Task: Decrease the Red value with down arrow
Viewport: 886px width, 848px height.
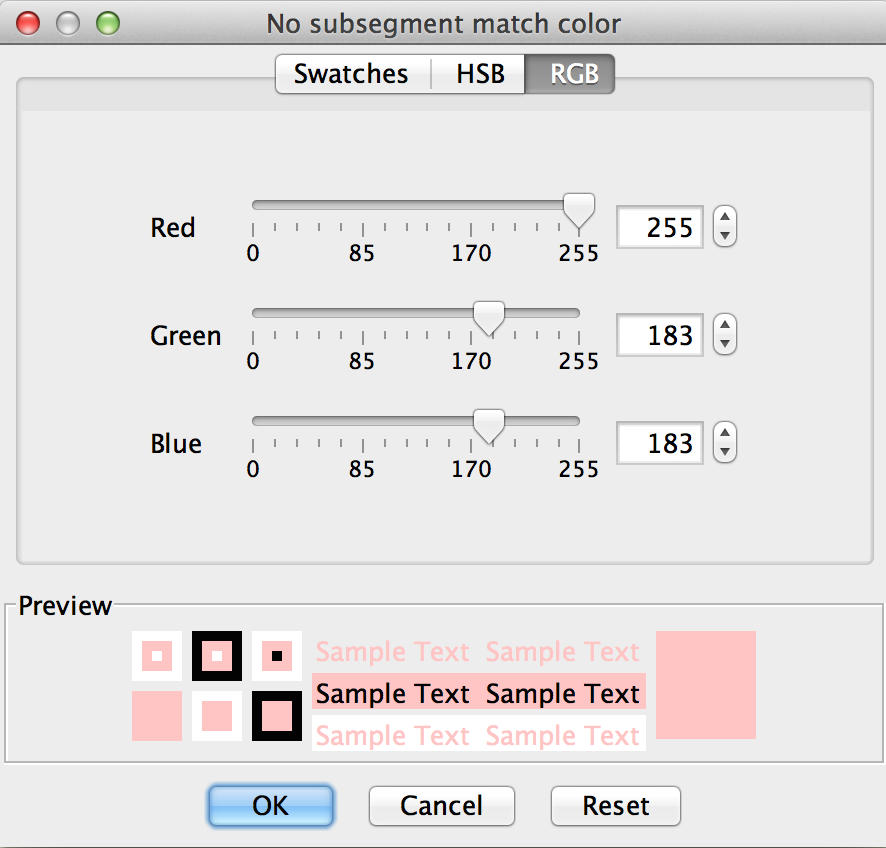Action: (726, 236)
